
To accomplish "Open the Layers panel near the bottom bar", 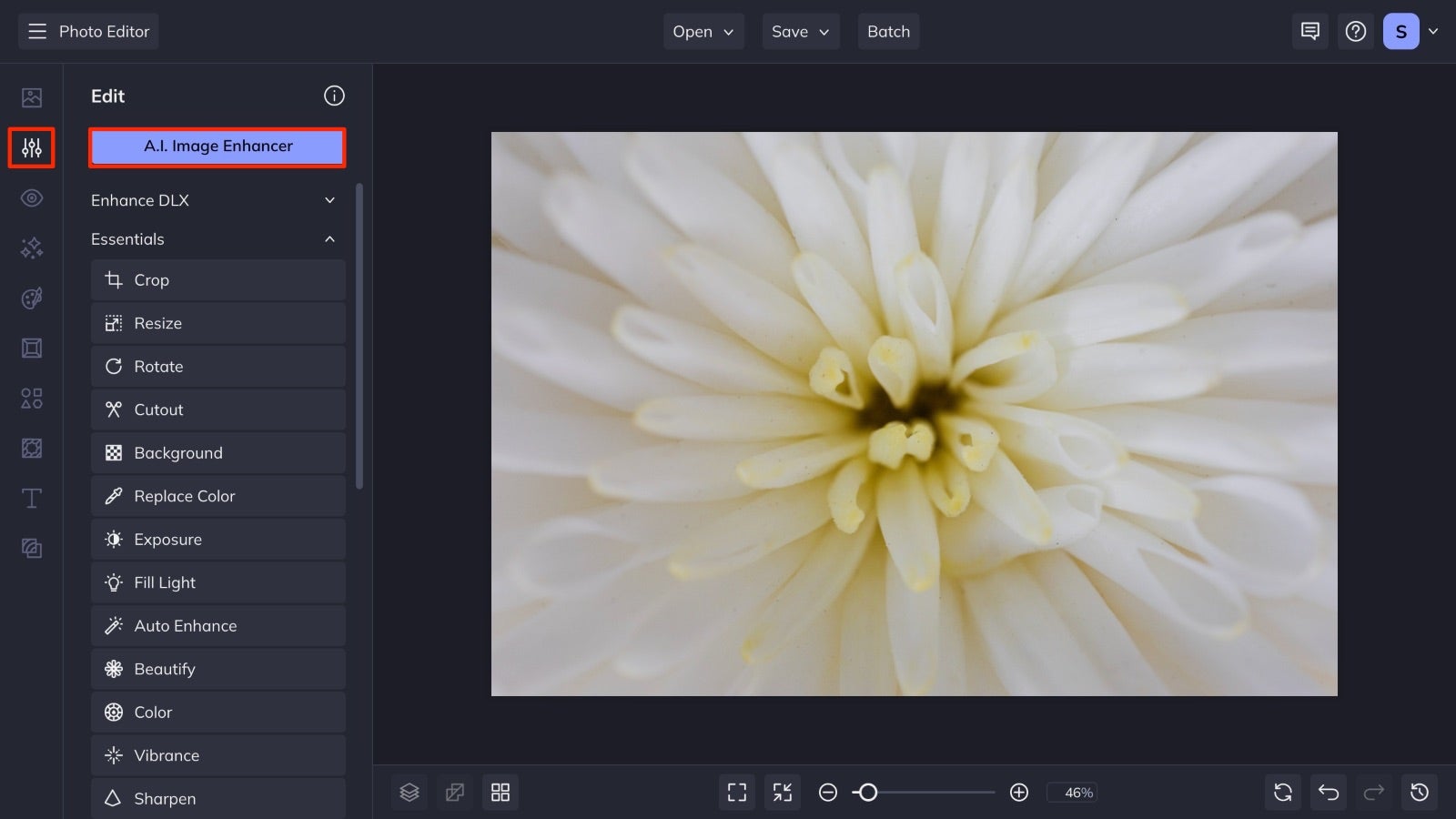I will 409,792.
